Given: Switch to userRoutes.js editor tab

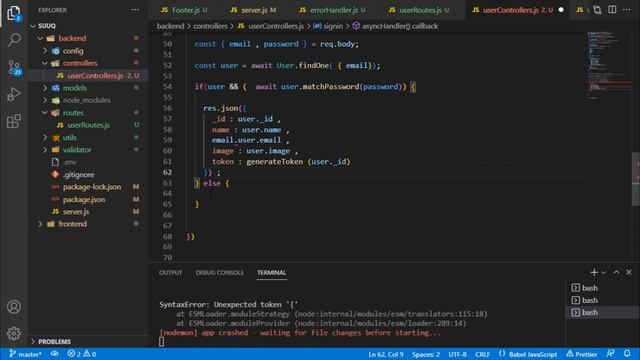Looking at the screenshot, I should point(420,10).
